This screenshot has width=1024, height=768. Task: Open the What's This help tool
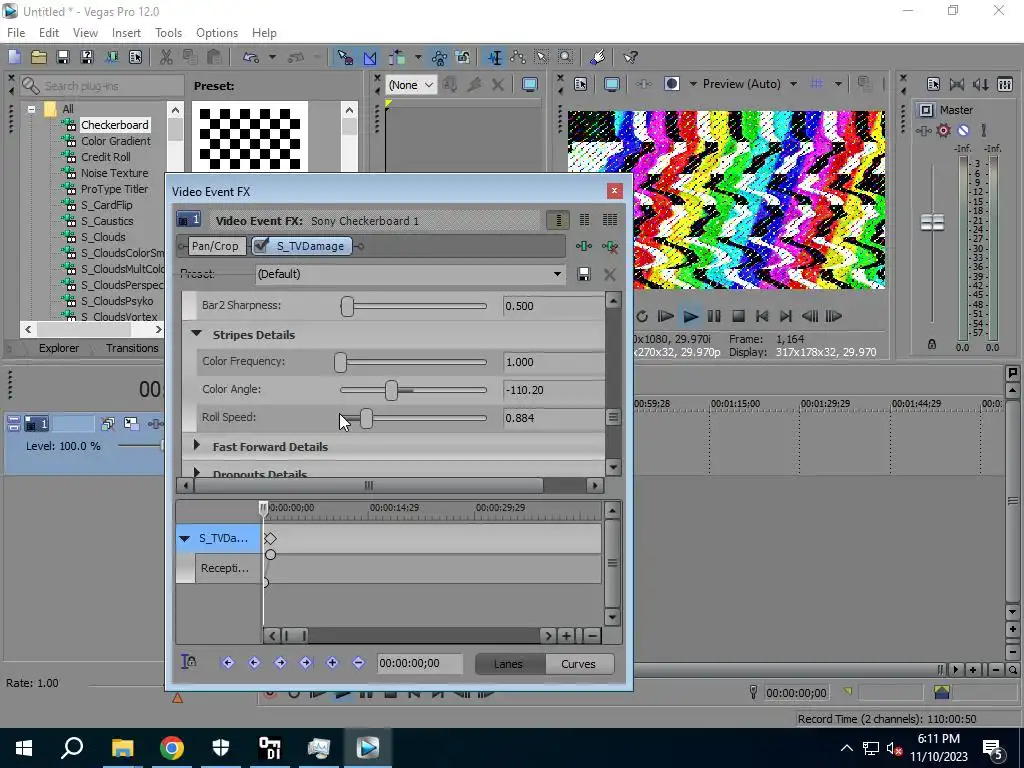pyautogui.click(x=630, y=57)
